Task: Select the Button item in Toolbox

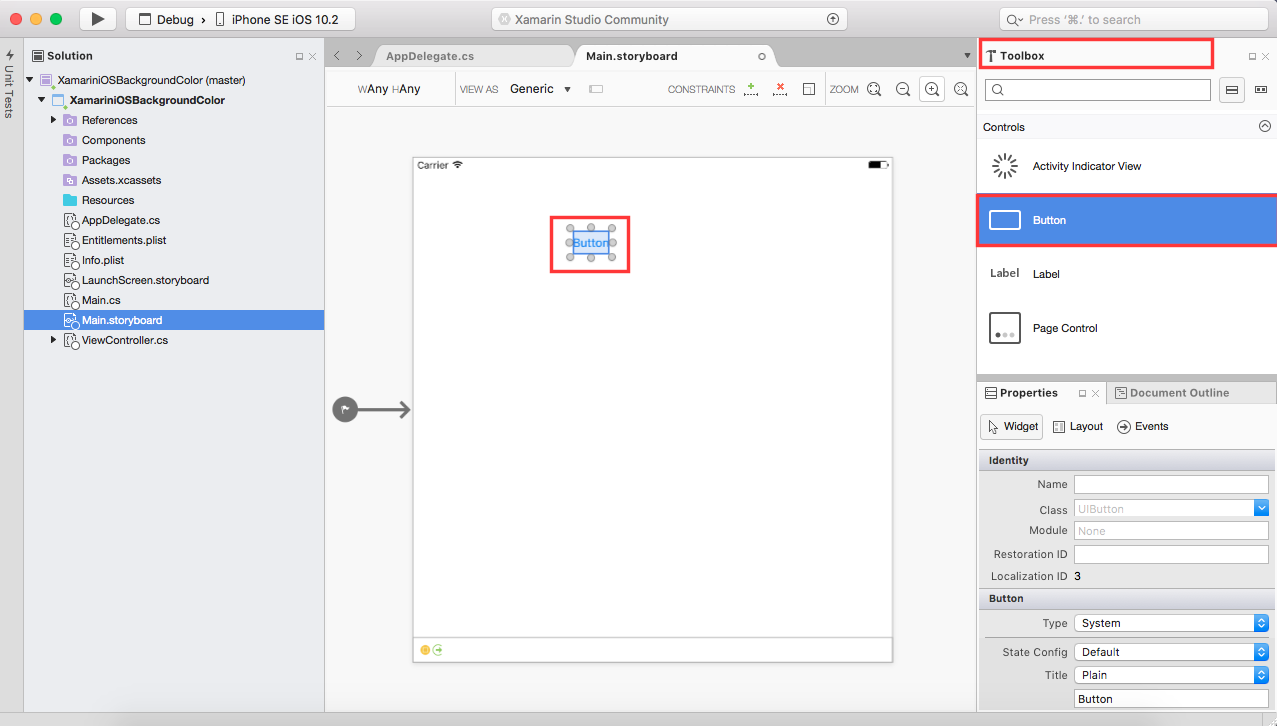Action: point(1127,220)
